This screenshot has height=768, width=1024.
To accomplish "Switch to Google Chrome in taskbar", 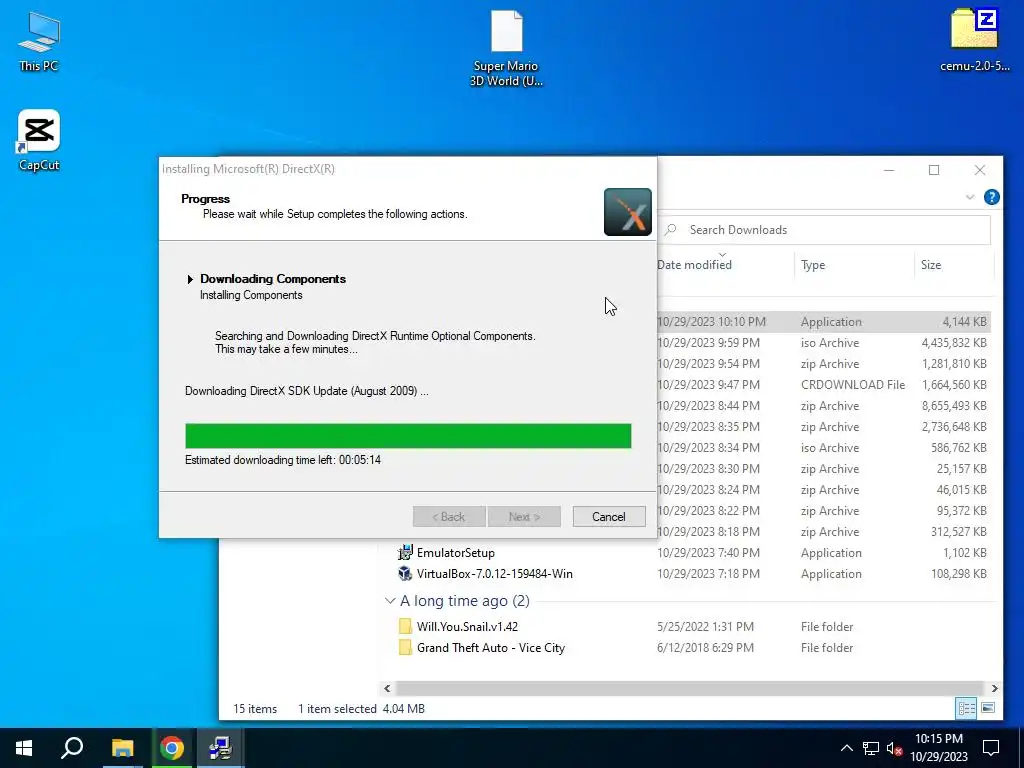I will (172, 748).
